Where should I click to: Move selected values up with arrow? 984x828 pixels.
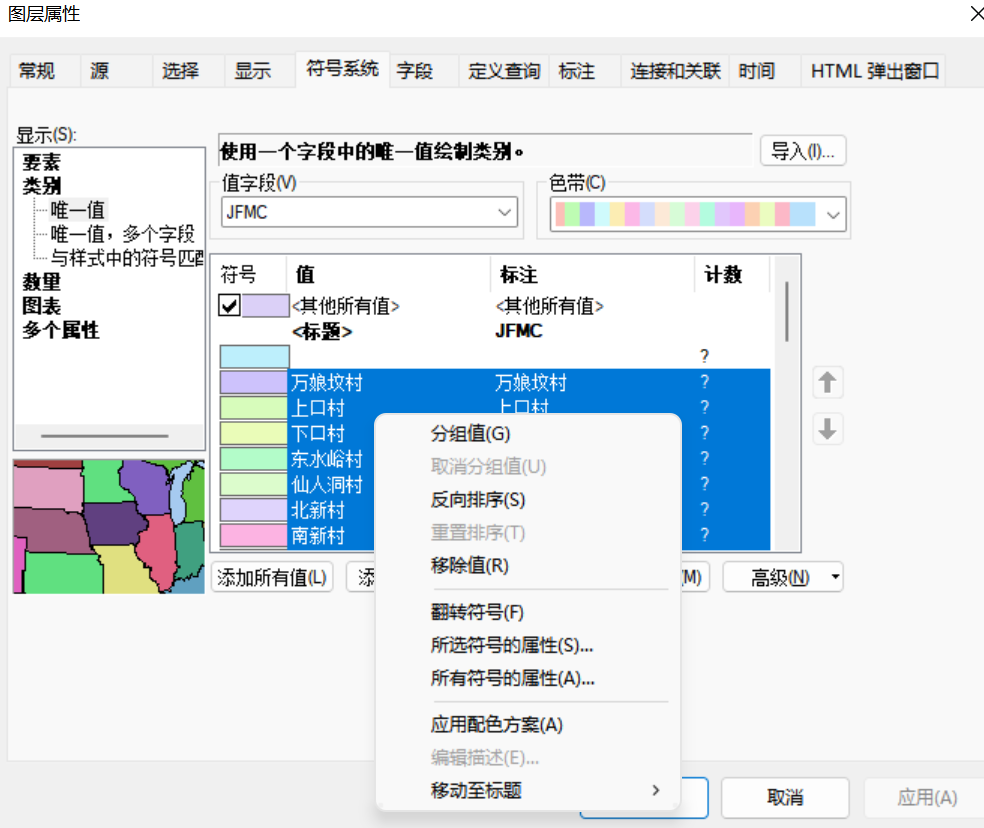[x=827, y=382]
